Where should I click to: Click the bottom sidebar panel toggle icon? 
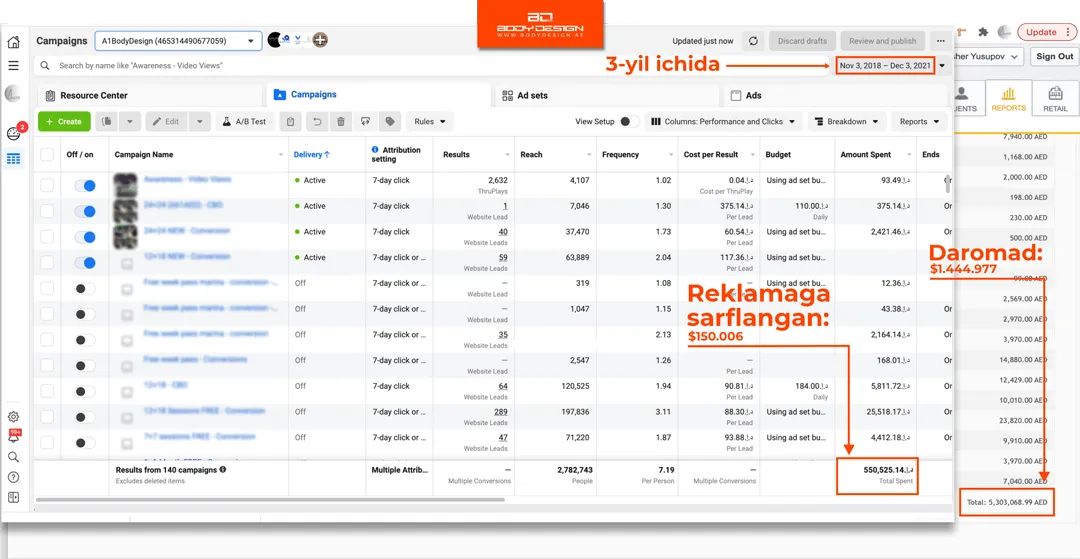pos(13,497)
